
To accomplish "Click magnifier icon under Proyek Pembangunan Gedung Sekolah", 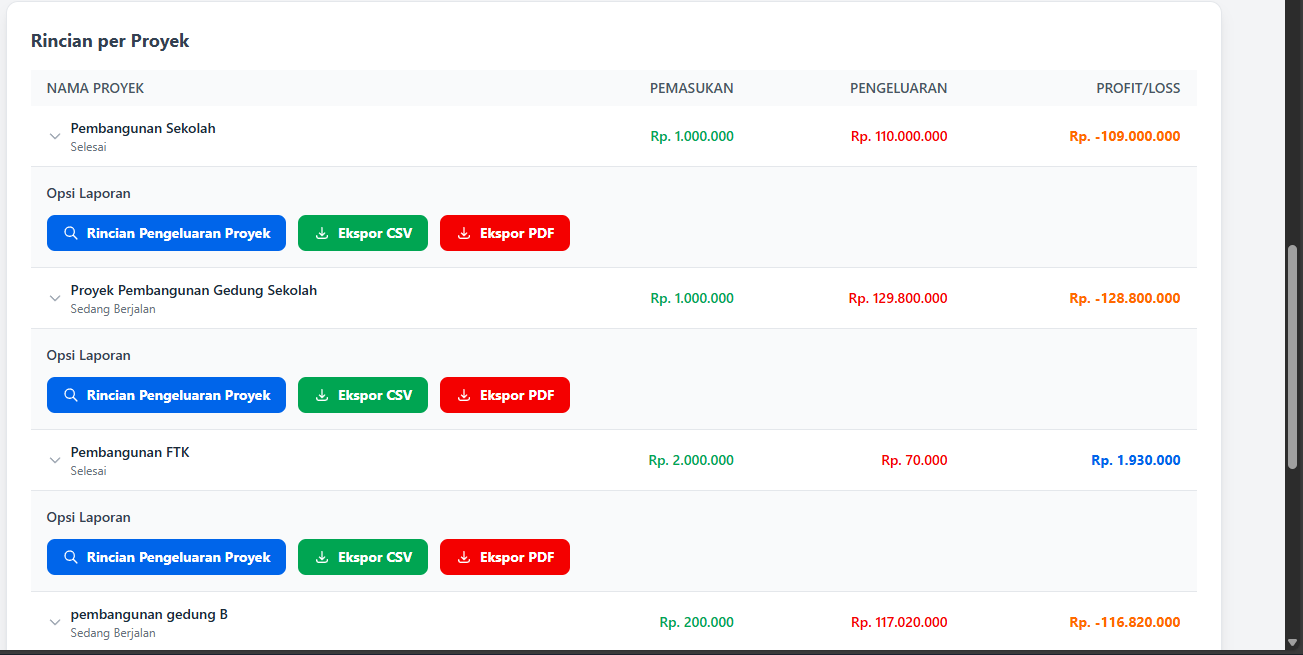I will coord(71,395).
